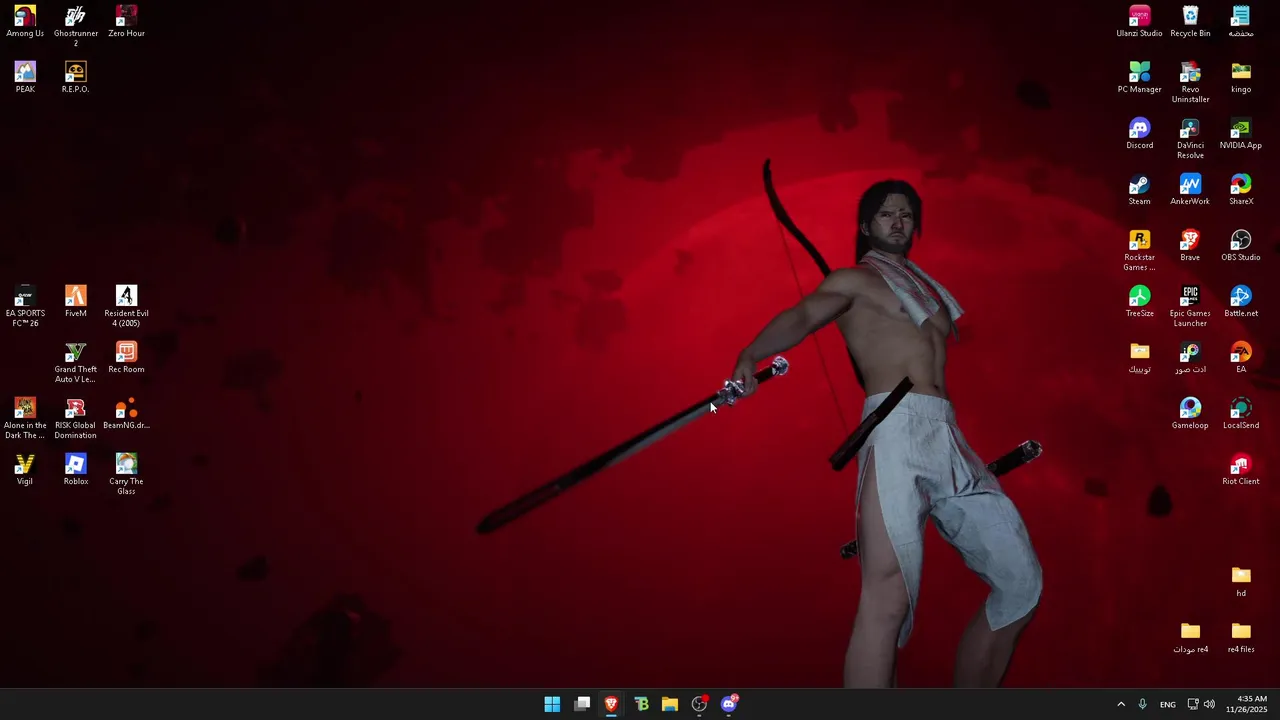Click the Rockstar Games Launcher icon
Image resolution: width=1280 pixels, height=720 pixels.
[1140, 251]
